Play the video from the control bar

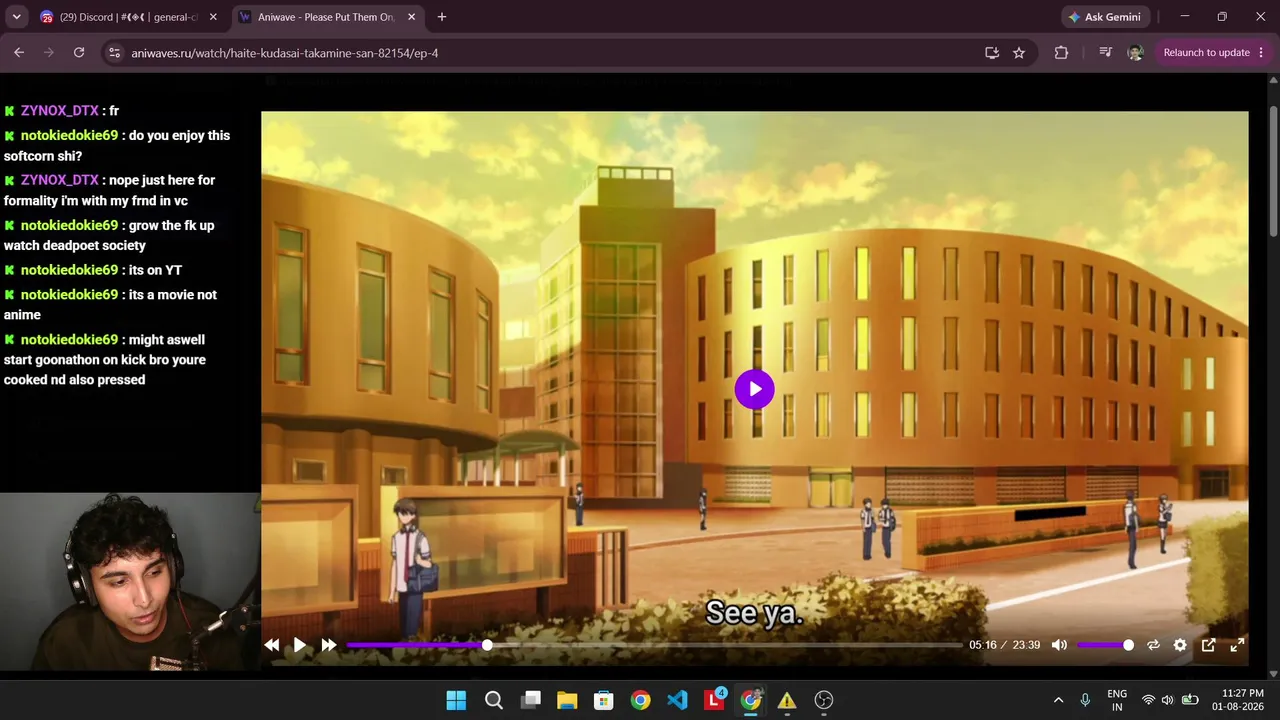(299, 645)
